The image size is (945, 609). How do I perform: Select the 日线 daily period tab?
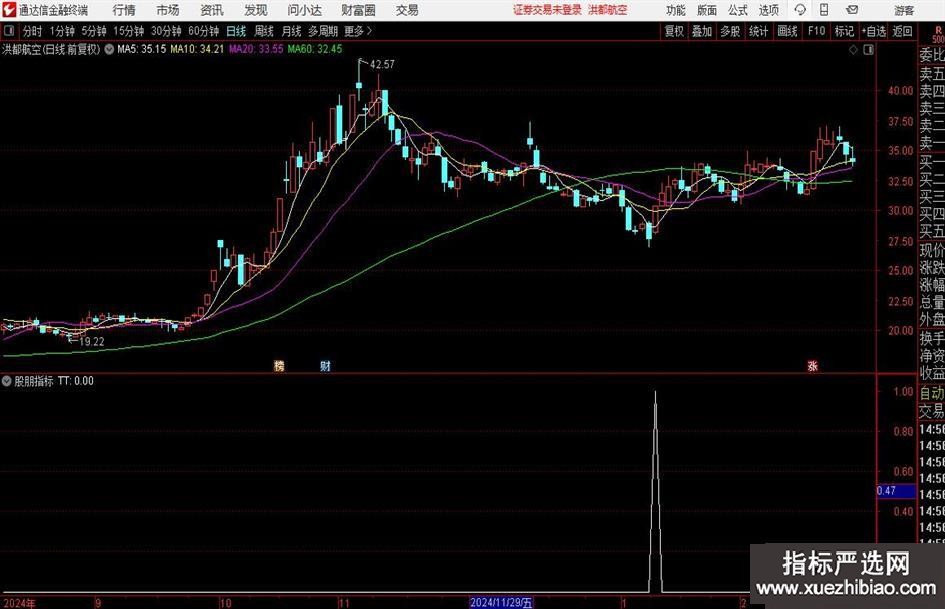tap(236, 31)
